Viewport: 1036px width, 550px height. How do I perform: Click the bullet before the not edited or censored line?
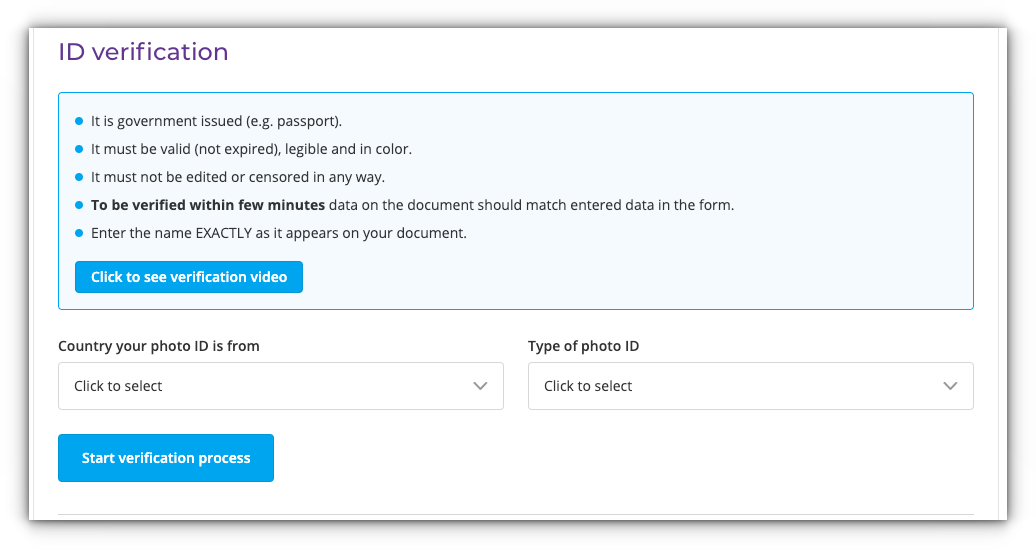[x=80, y=177]
